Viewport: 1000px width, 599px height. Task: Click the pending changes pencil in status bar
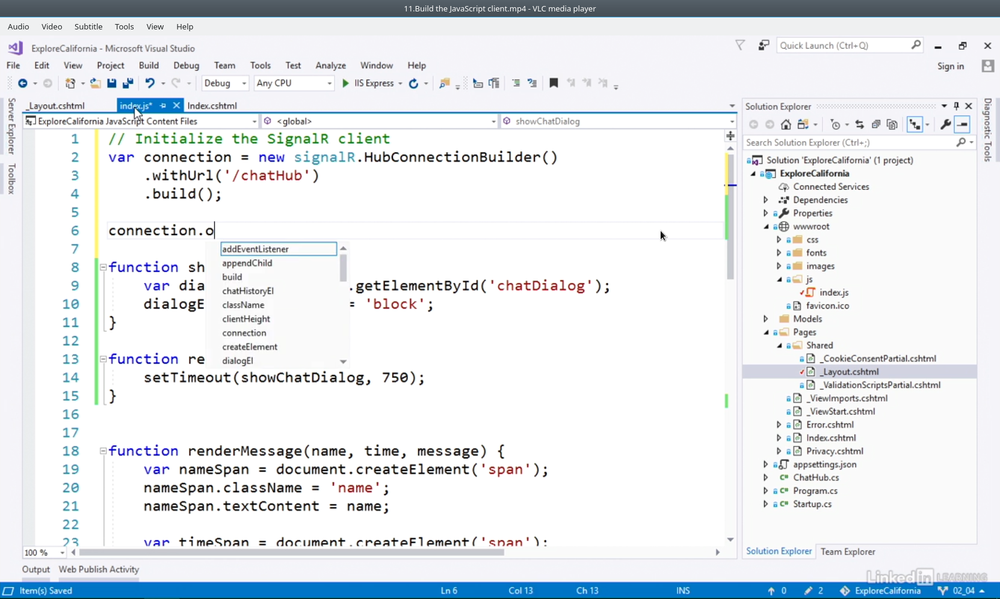coord(808,591)
